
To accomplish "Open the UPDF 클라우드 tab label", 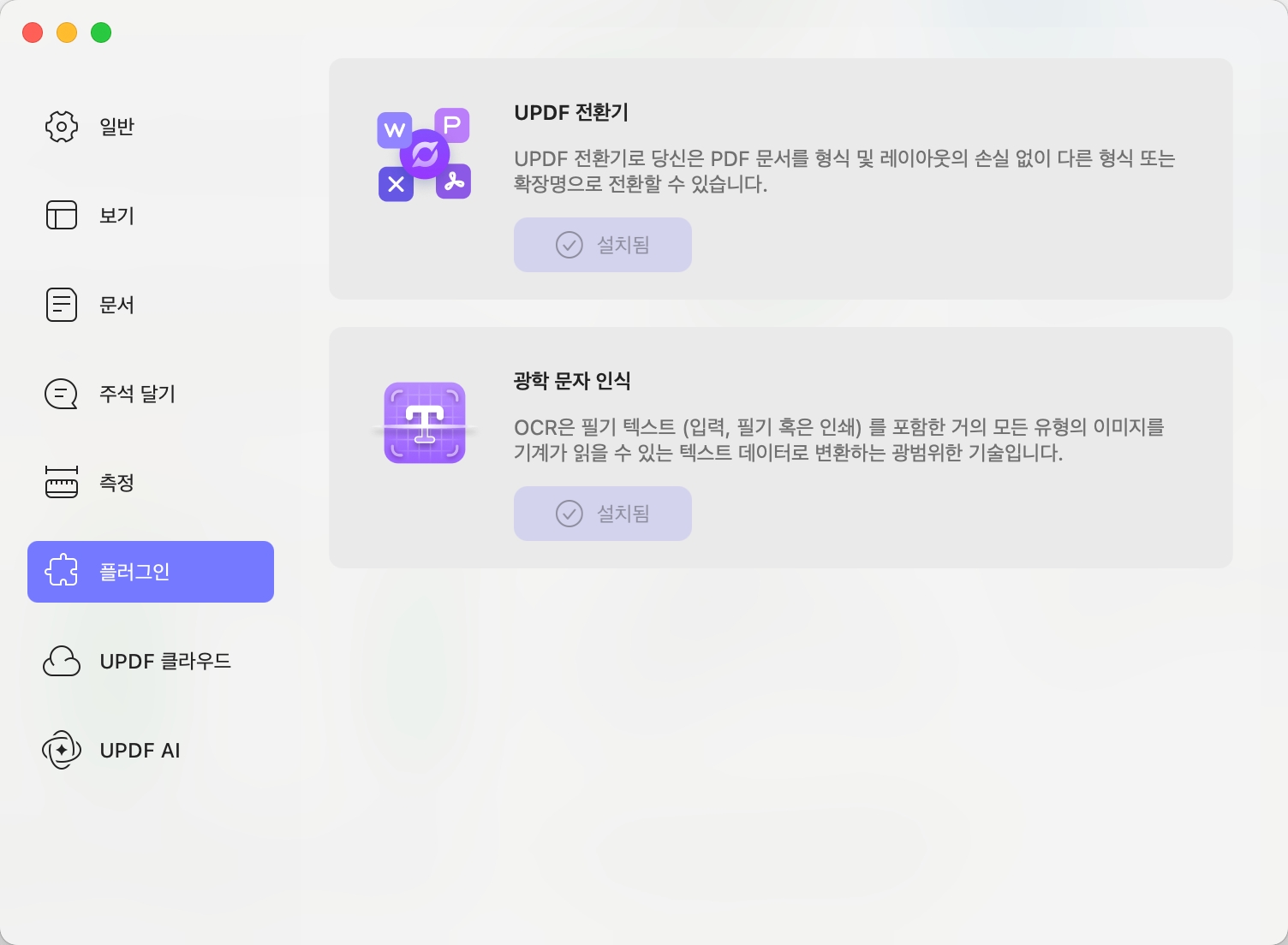I will coord(165,661).
